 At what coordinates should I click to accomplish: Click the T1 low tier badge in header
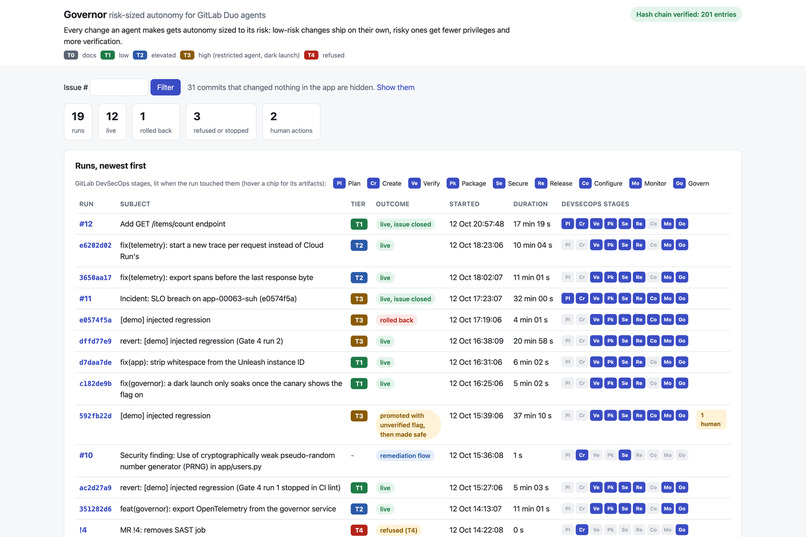coord(107,55)
